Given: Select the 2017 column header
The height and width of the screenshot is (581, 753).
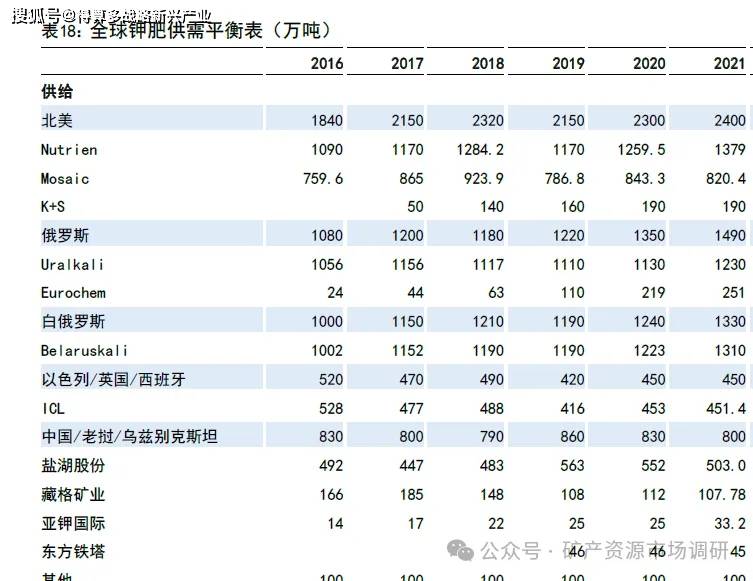Looking at the screenshot, I should click(x=407, y=63).
